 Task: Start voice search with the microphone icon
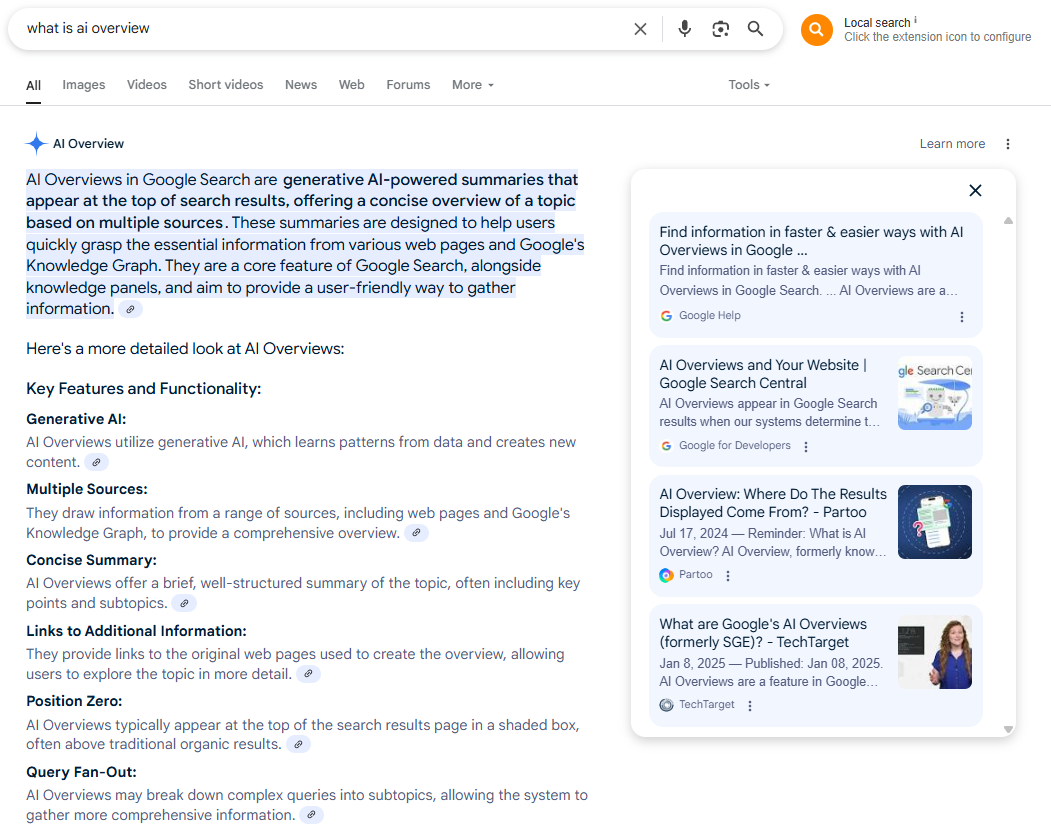(x=684, y=29)
